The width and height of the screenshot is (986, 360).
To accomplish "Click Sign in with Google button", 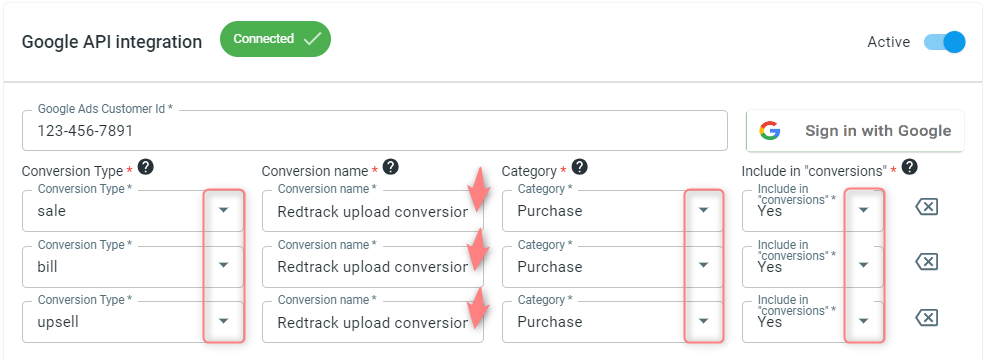I will [x=855, y=131].
